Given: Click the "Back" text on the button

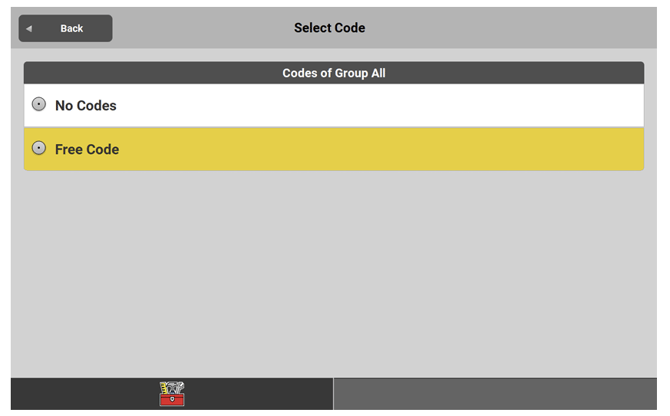Looking at the screenshot, I should (x=72, y=28).
